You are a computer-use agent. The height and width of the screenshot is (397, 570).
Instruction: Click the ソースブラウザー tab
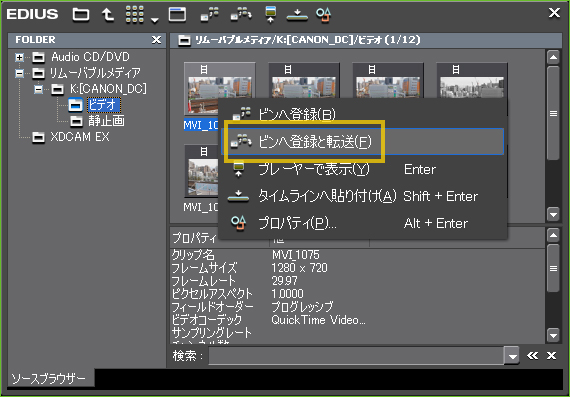48,379
